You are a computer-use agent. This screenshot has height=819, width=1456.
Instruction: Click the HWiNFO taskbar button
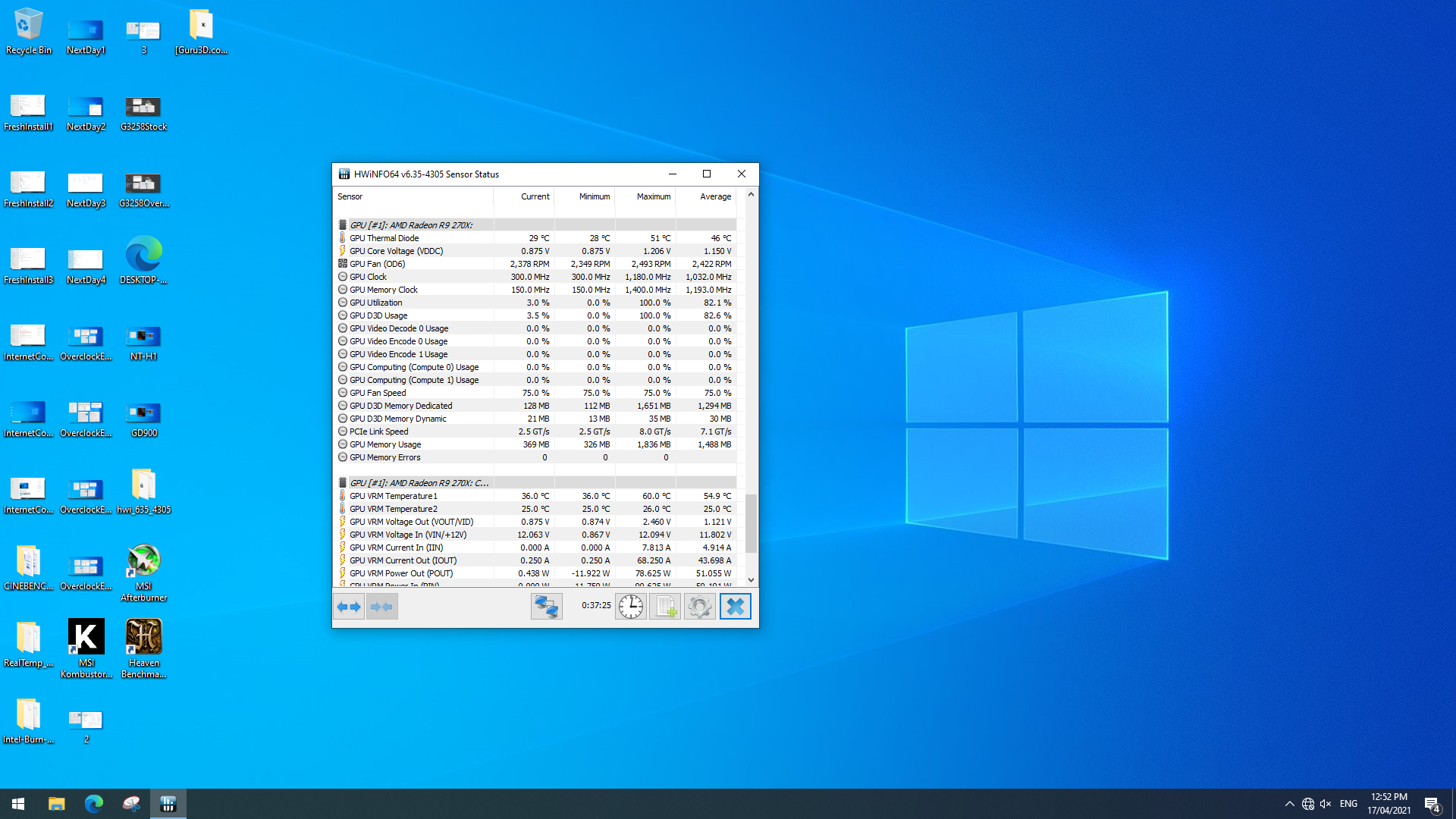tap(168, 804)
